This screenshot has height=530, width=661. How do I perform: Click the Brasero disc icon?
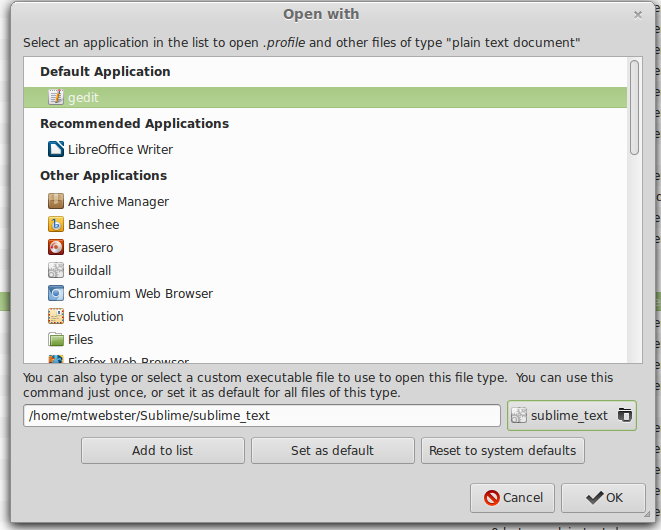tap(56, 247)
